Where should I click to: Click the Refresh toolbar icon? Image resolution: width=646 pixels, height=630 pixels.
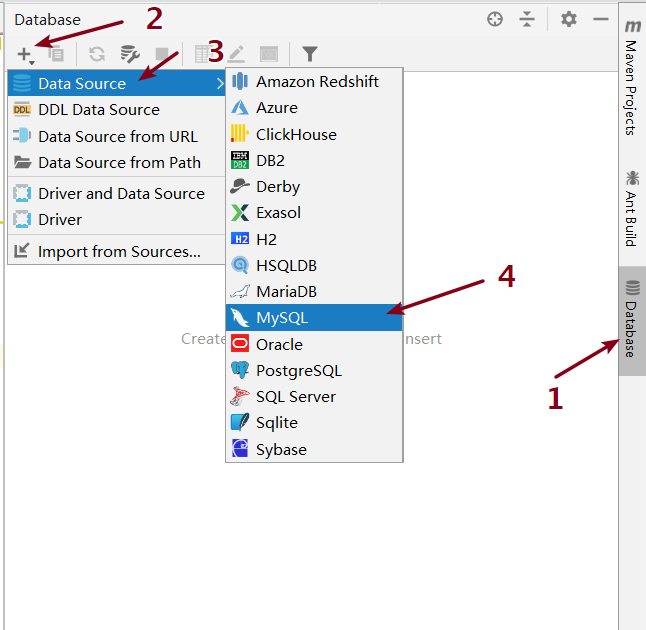coord(97,54)
